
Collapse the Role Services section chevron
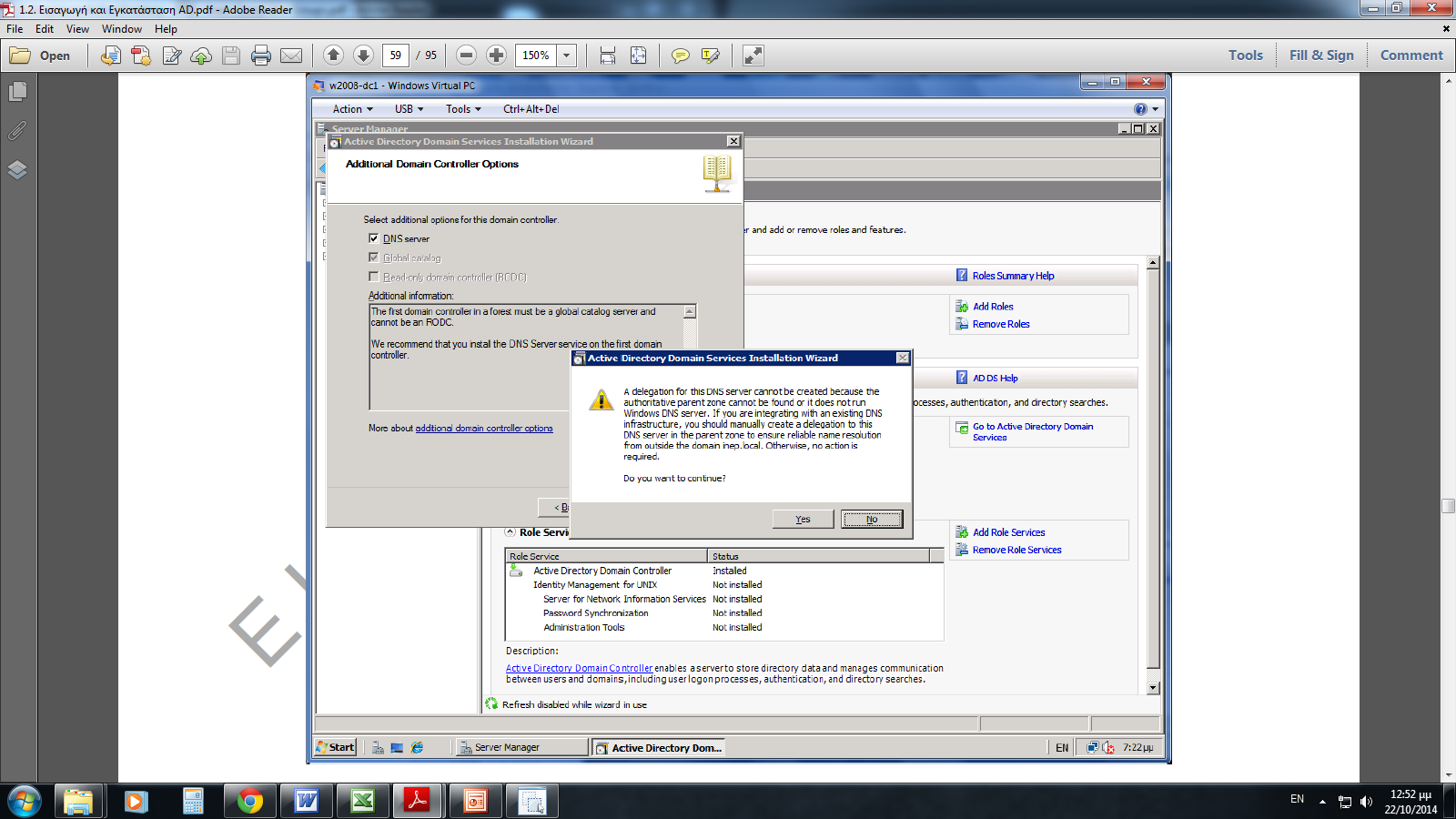[510, 531]
